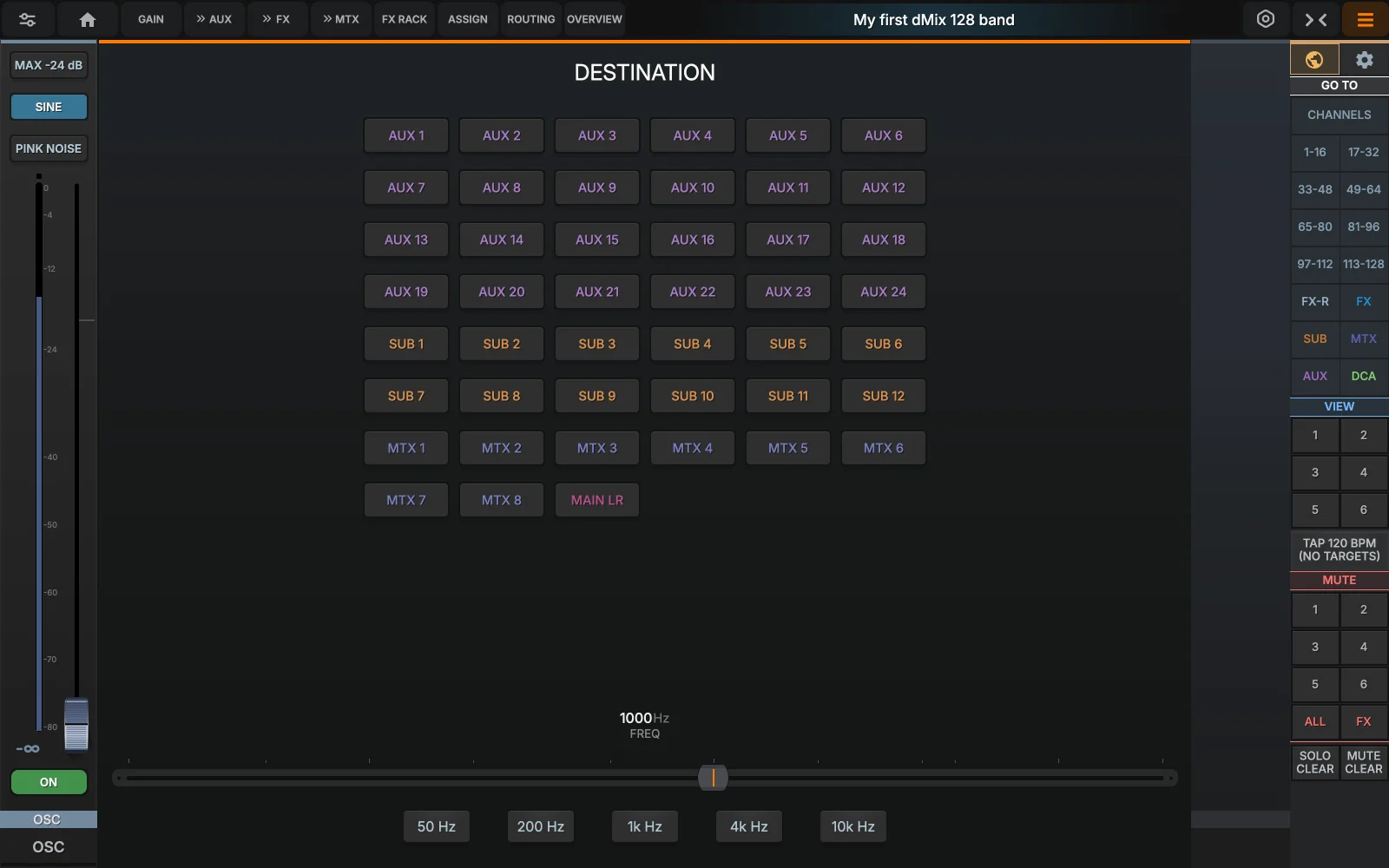Tap the TAP 120 BPM button

1340,549
